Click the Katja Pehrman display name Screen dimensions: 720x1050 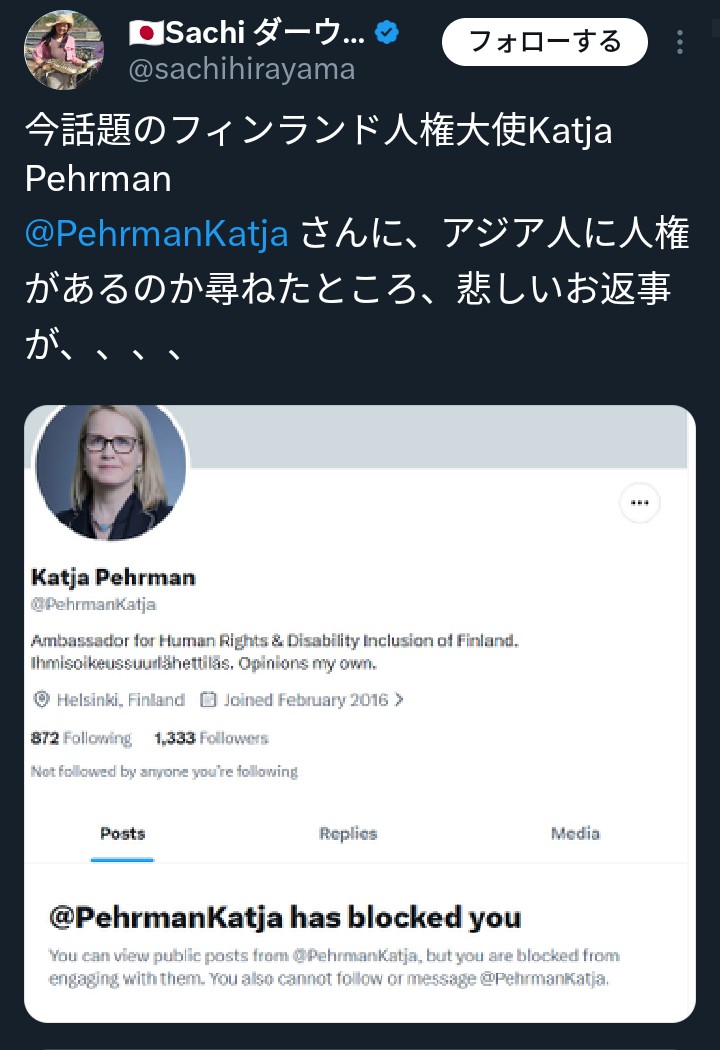[x=113, y=577]
